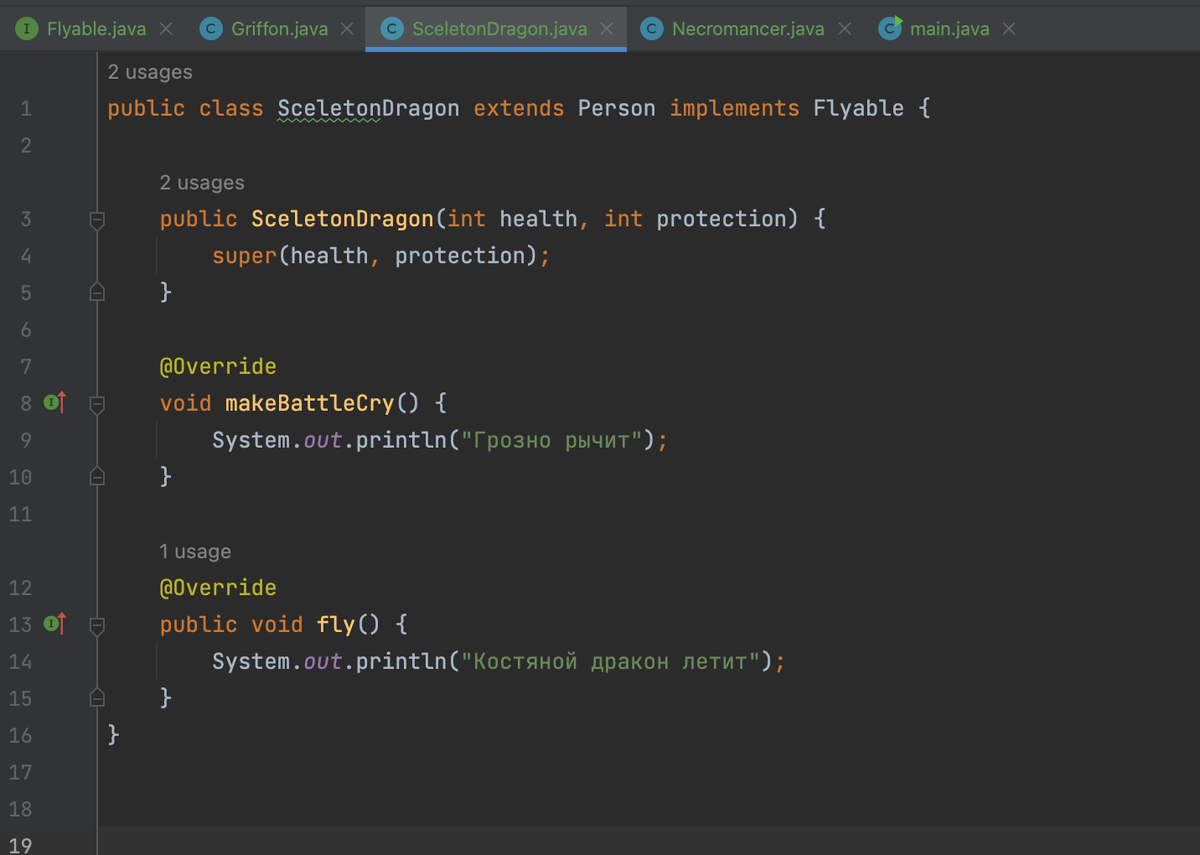Switch to the Necromancer.java tab
1200x855 pixels.
[x=748, y=29]
